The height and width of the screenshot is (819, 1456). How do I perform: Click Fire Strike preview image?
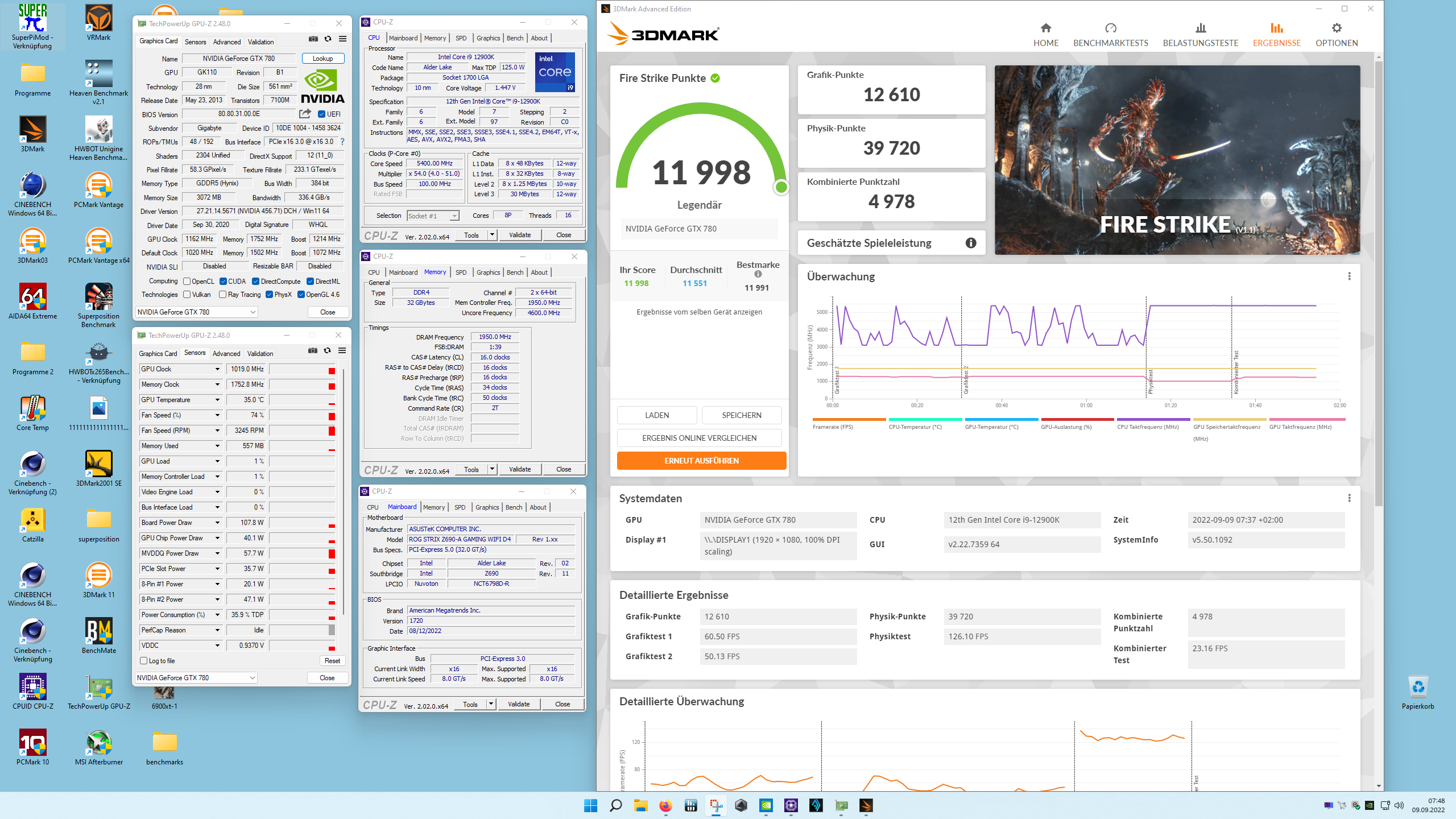(1177, 160)
